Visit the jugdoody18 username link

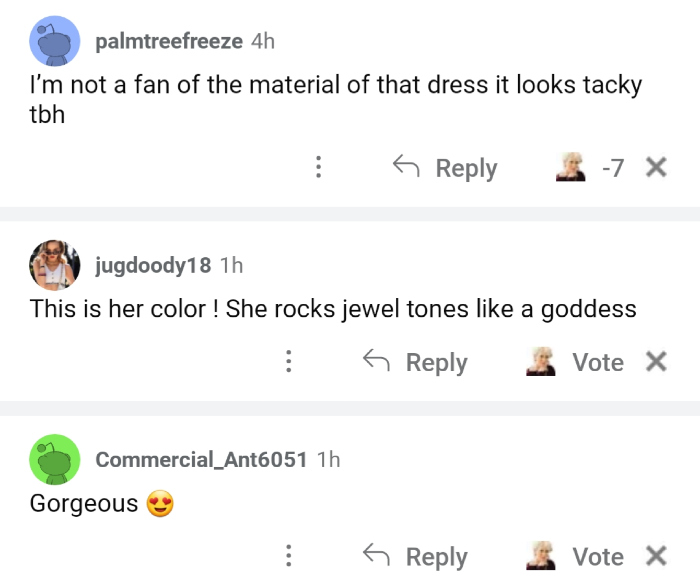[x=153, y=265]
